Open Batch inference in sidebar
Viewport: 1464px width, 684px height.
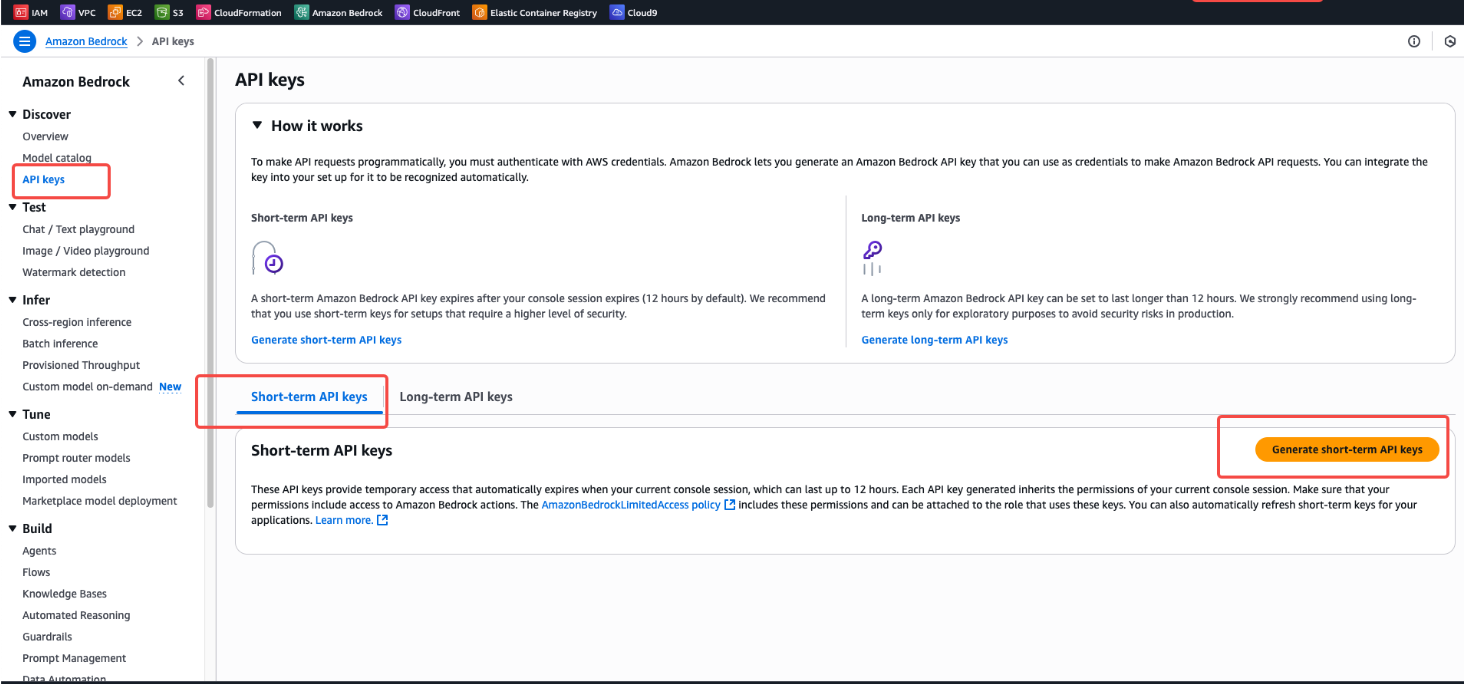(x=60, y=344)
